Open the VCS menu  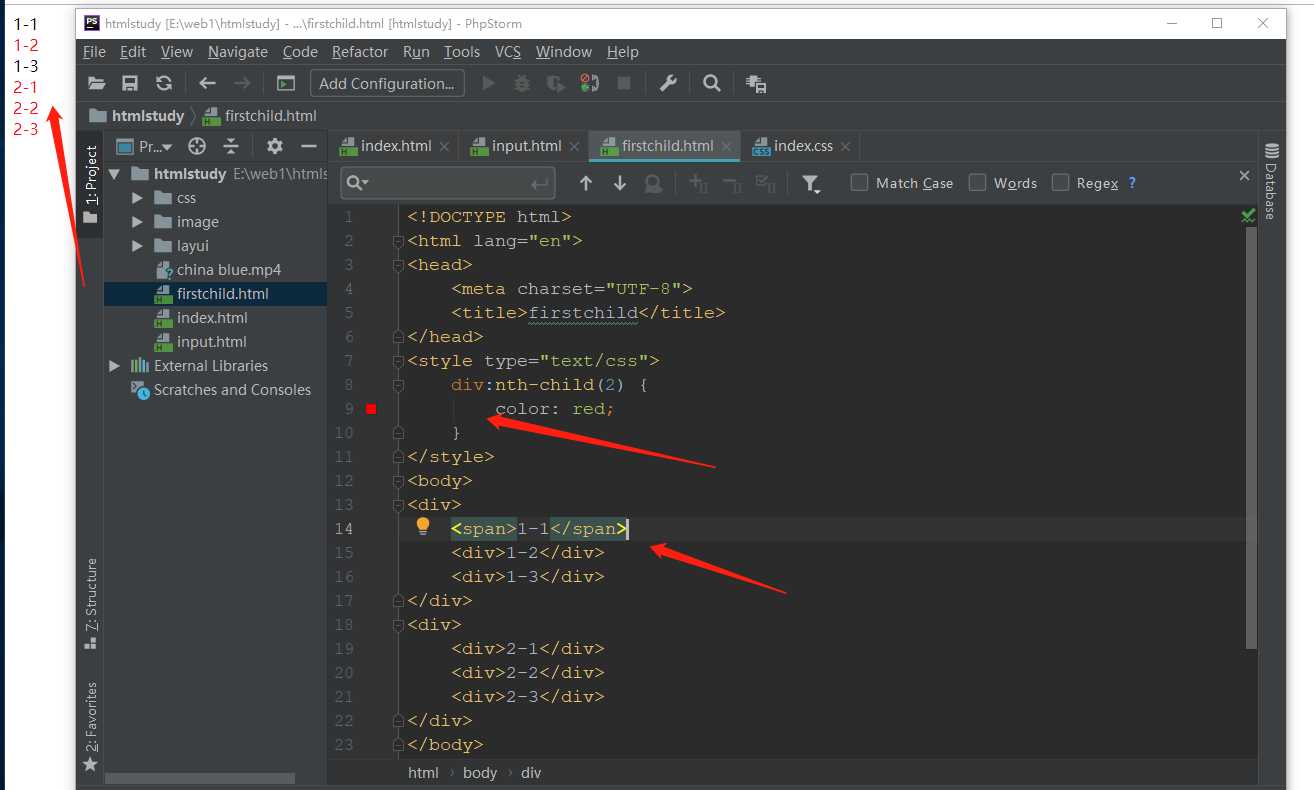[x=508, y=52]
